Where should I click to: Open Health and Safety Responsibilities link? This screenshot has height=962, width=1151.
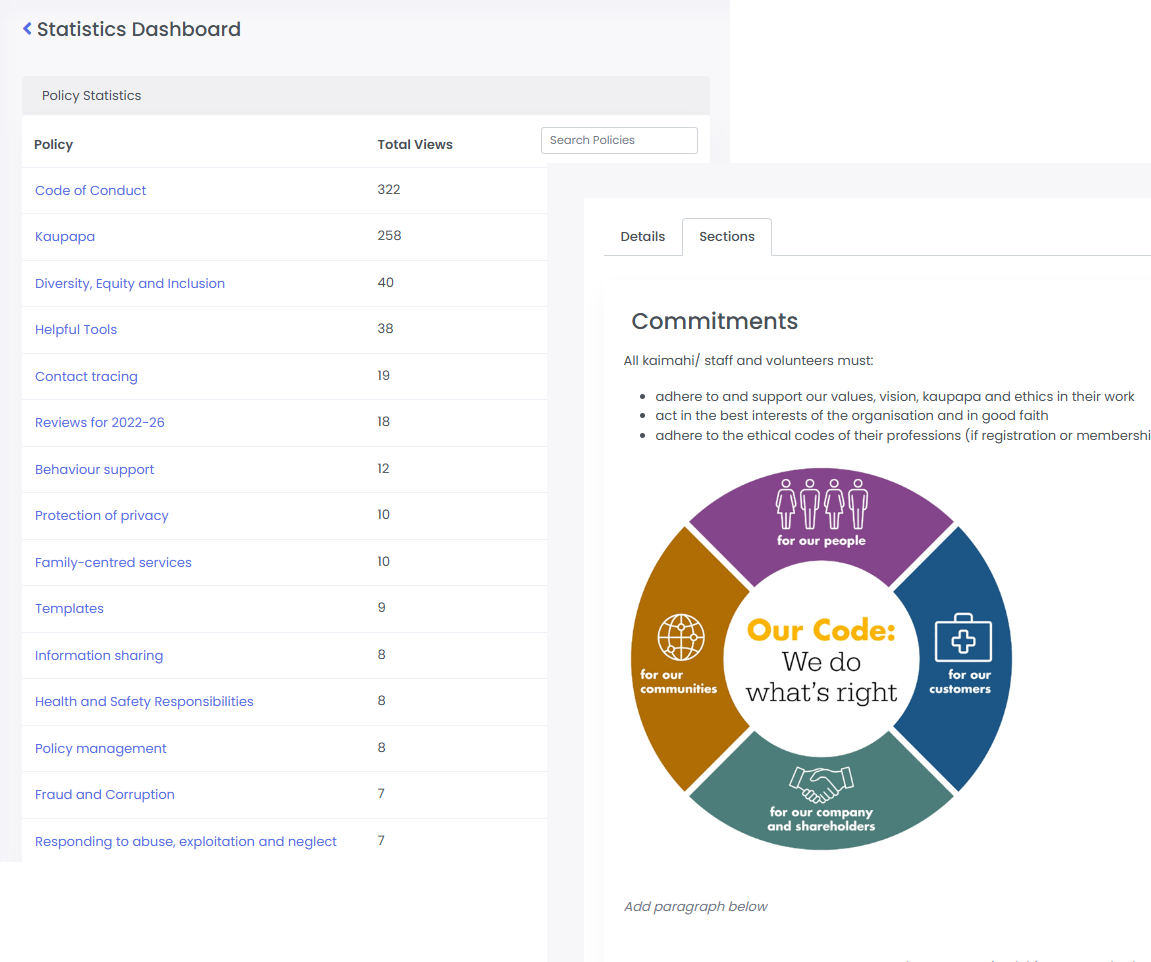point(144,702)
